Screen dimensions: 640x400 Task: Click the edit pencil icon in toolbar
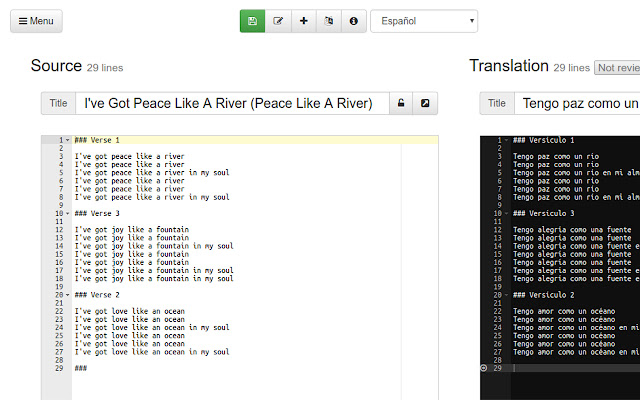(278, 21)
